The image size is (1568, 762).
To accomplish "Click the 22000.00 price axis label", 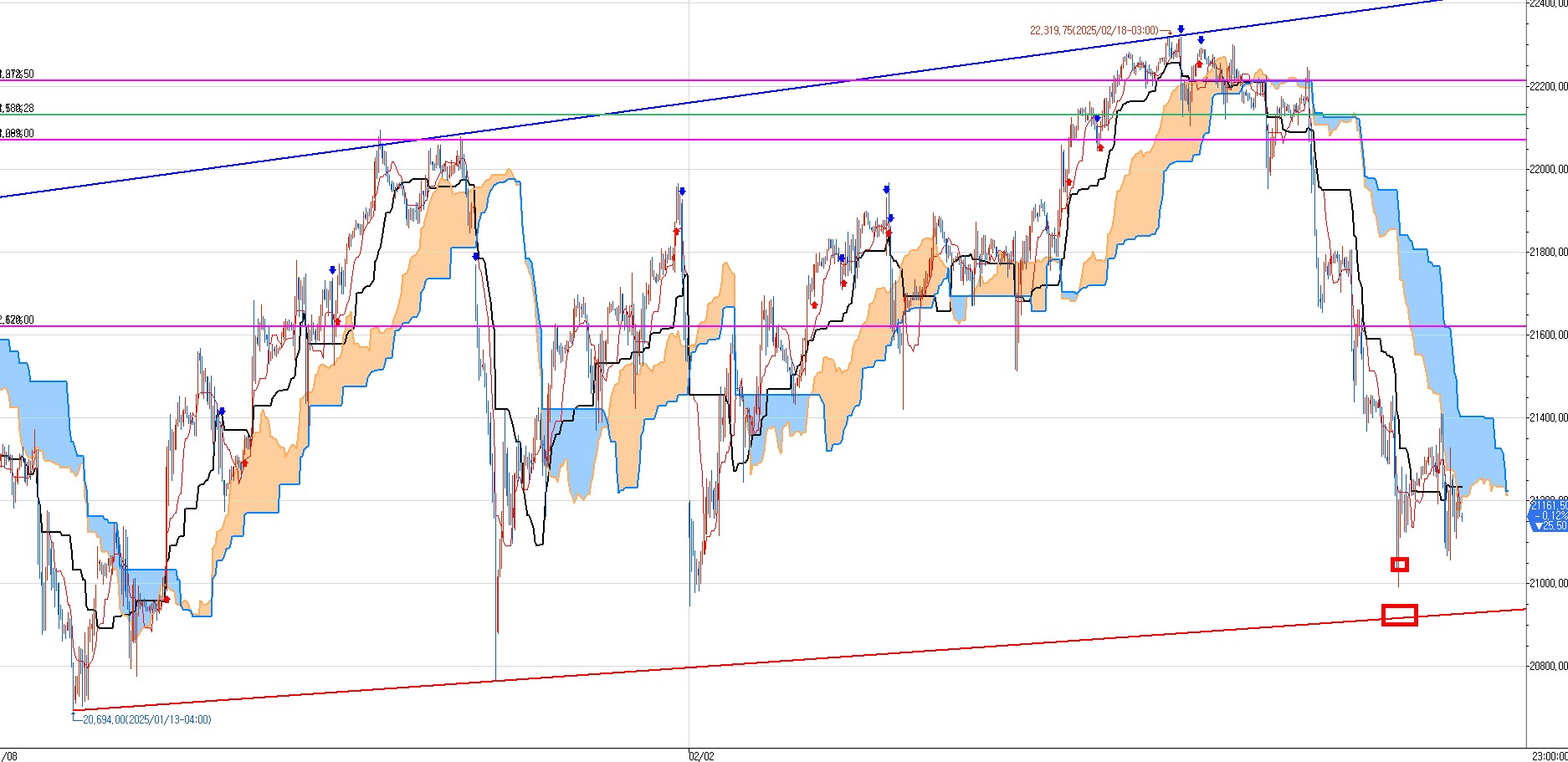I will click(1548, 169).
